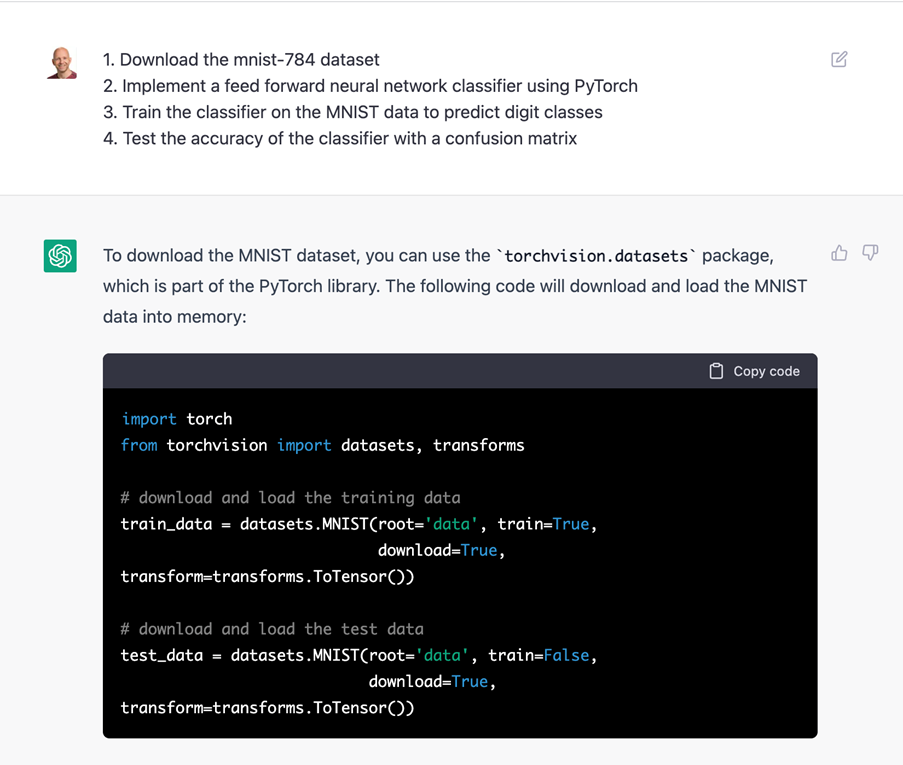Click the train_data assignment line

(358, 524)
